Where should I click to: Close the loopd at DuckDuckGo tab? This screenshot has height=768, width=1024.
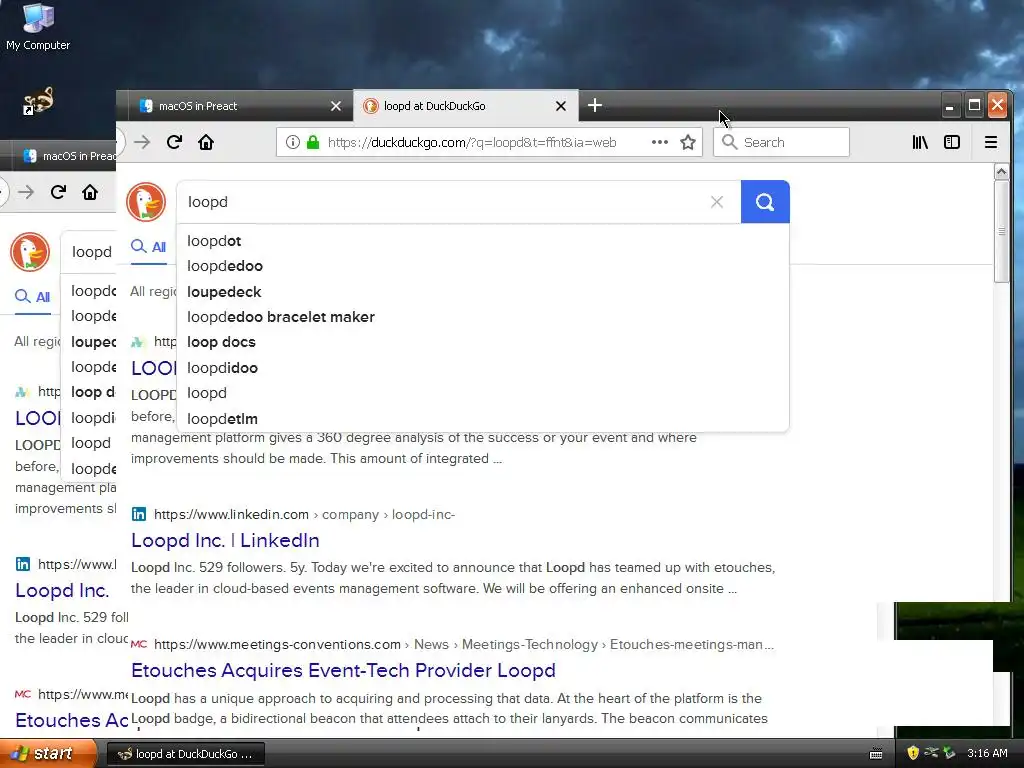pyautogui.click(x=560, y=106)
